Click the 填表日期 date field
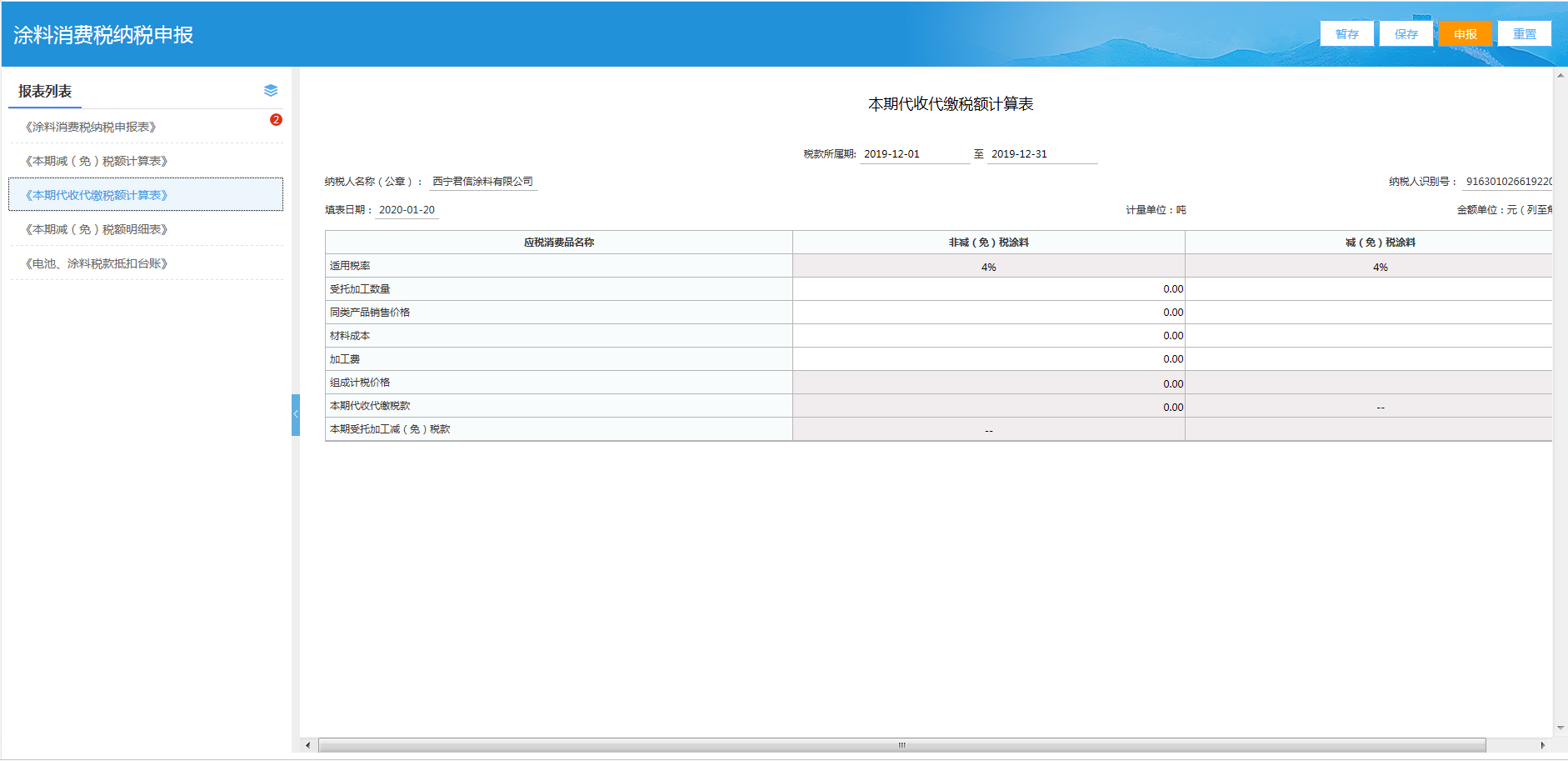 407,210
